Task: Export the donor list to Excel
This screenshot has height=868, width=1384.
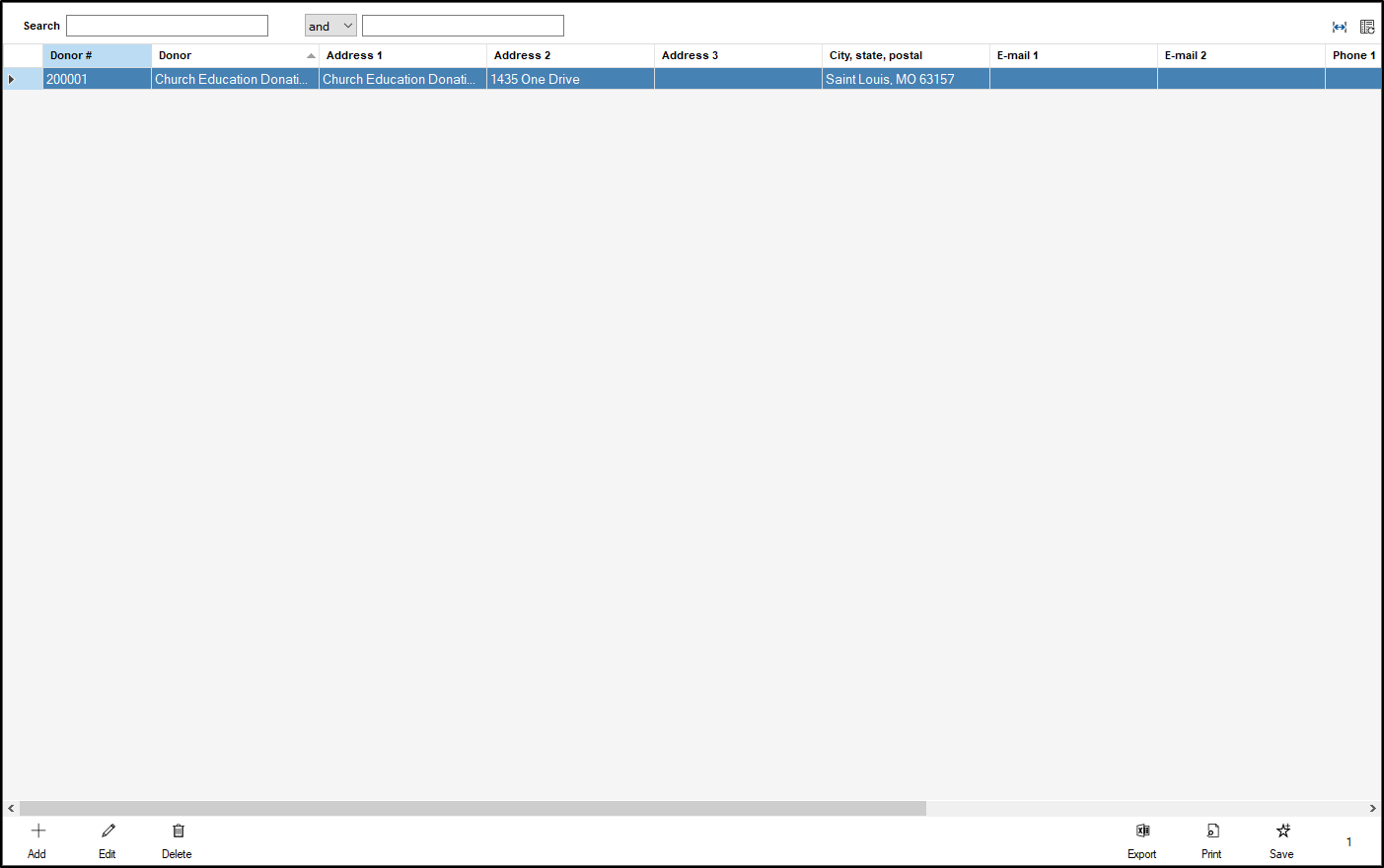Action: point(1142,832)
